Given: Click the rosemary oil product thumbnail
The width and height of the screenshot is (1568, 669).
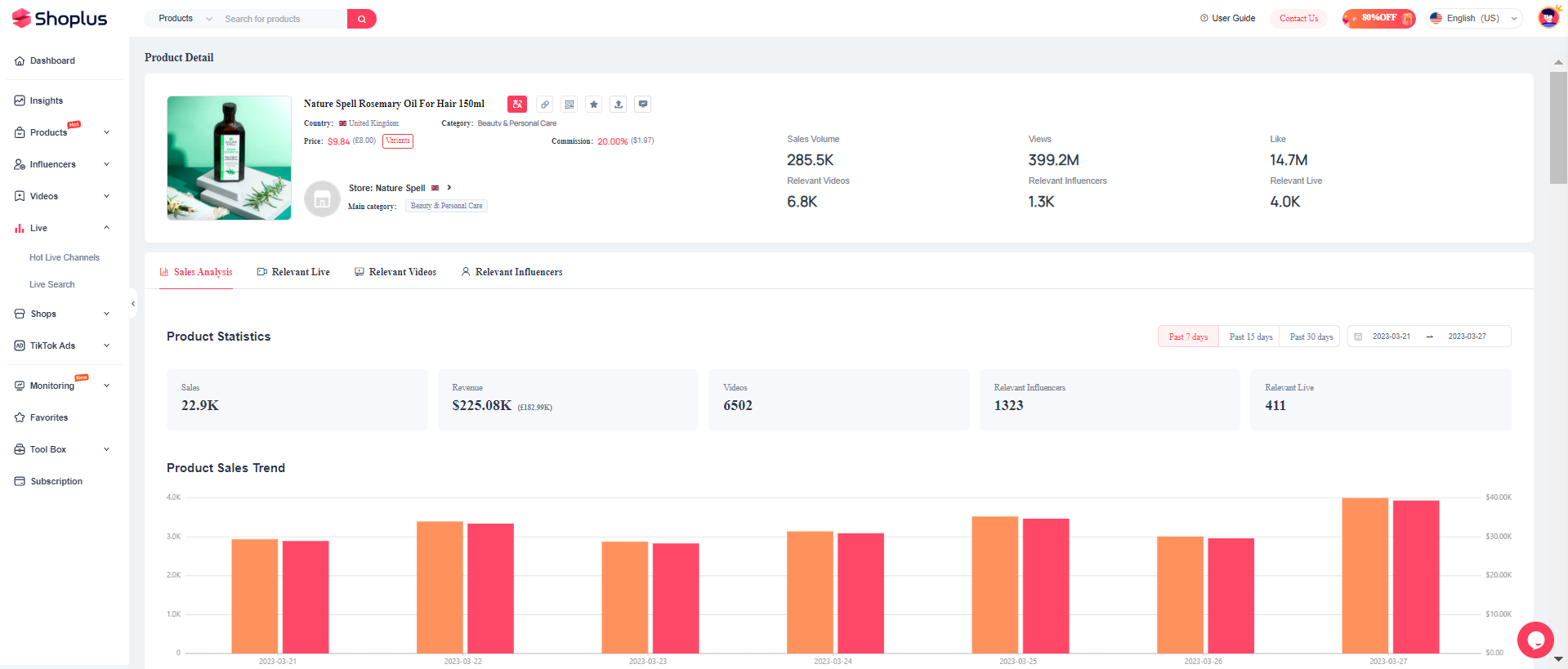Looking at the screenshot, I should 229,158.
